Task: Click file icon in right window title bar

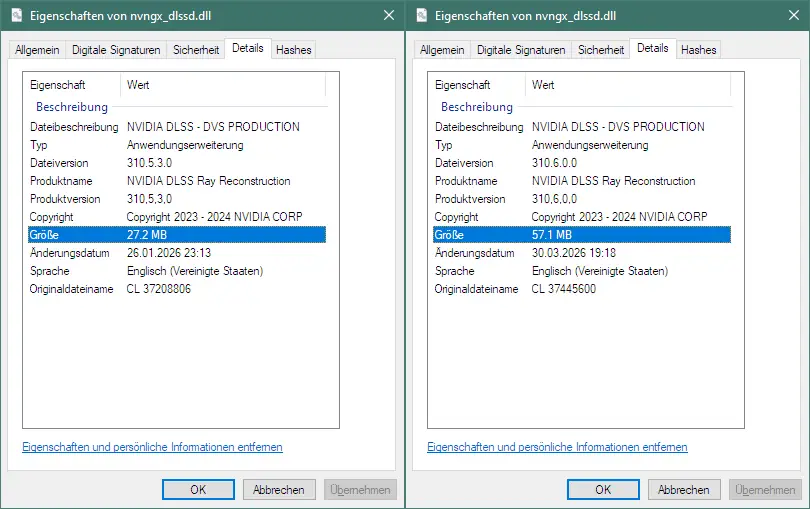Action: pos(422,16)
